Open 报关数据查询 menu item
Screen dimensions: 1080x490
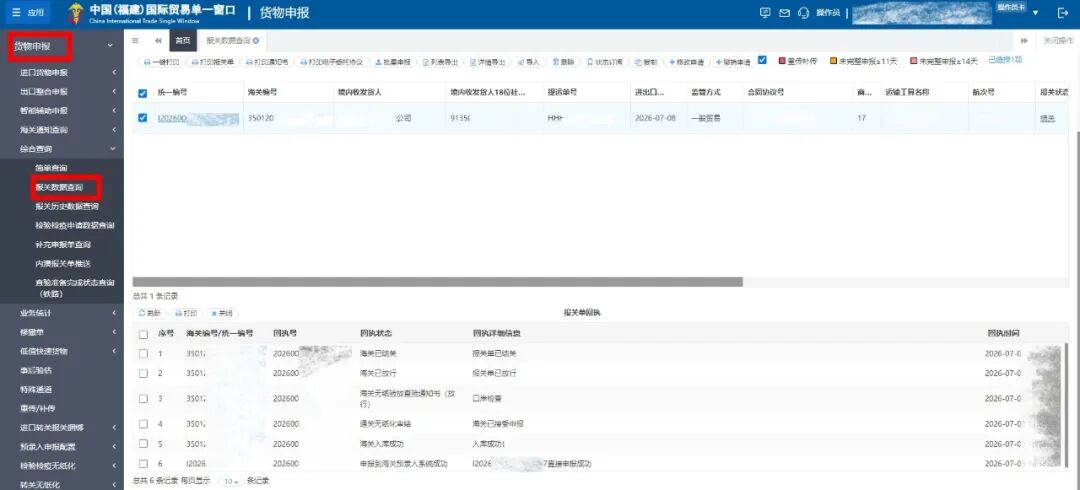tap(59, 187)
